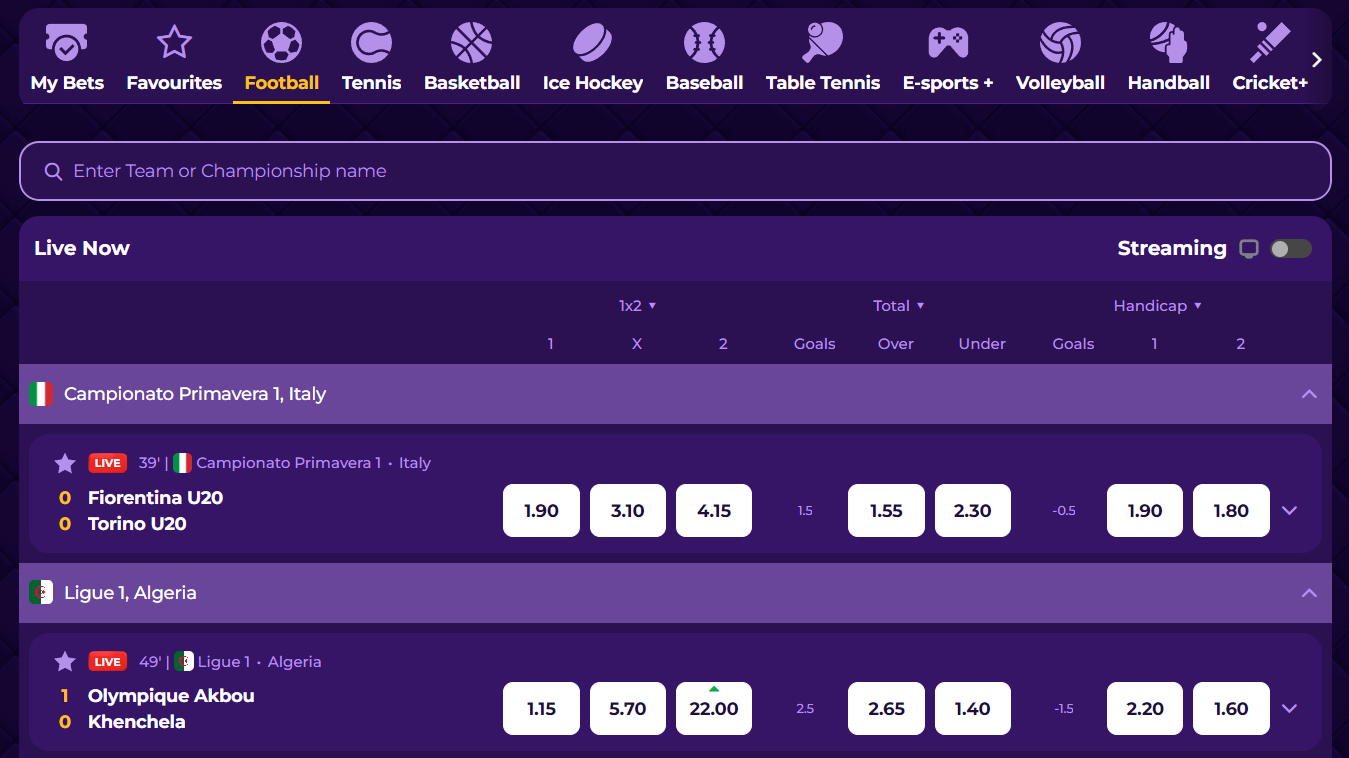Screen dimensions: 1349x758
Task: Show more sports with right arrow
Action: coord(1317,60)
